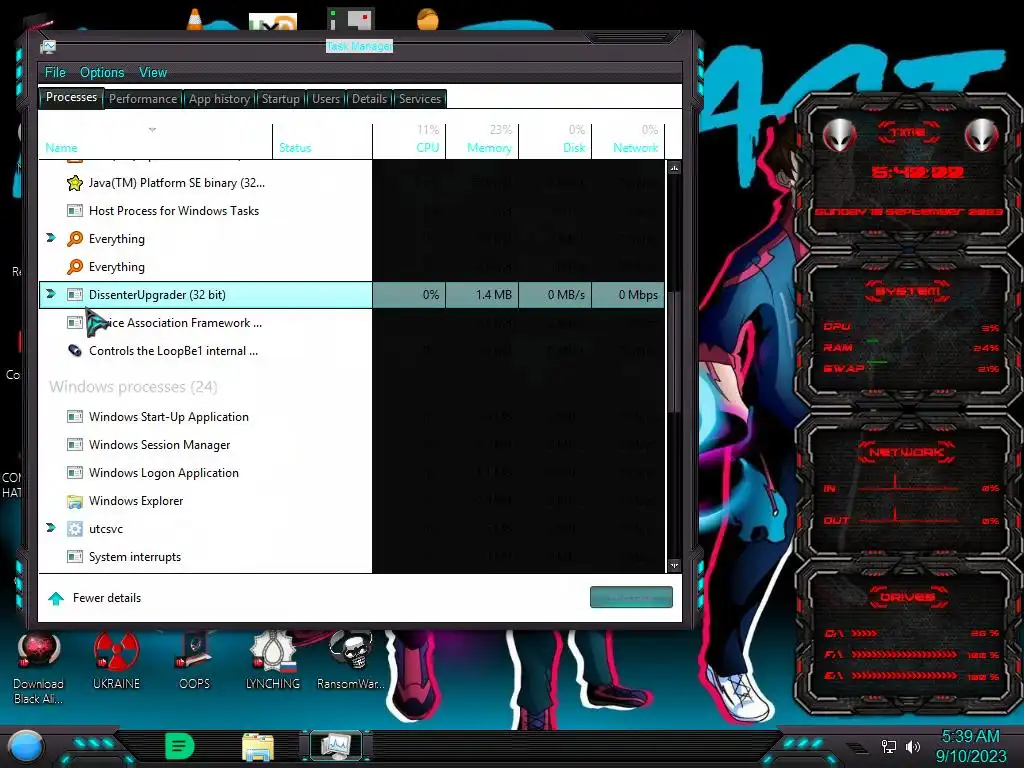Expand the utcsvc process group
This screenshot has height=768, width=1024.
click(51, 528)
